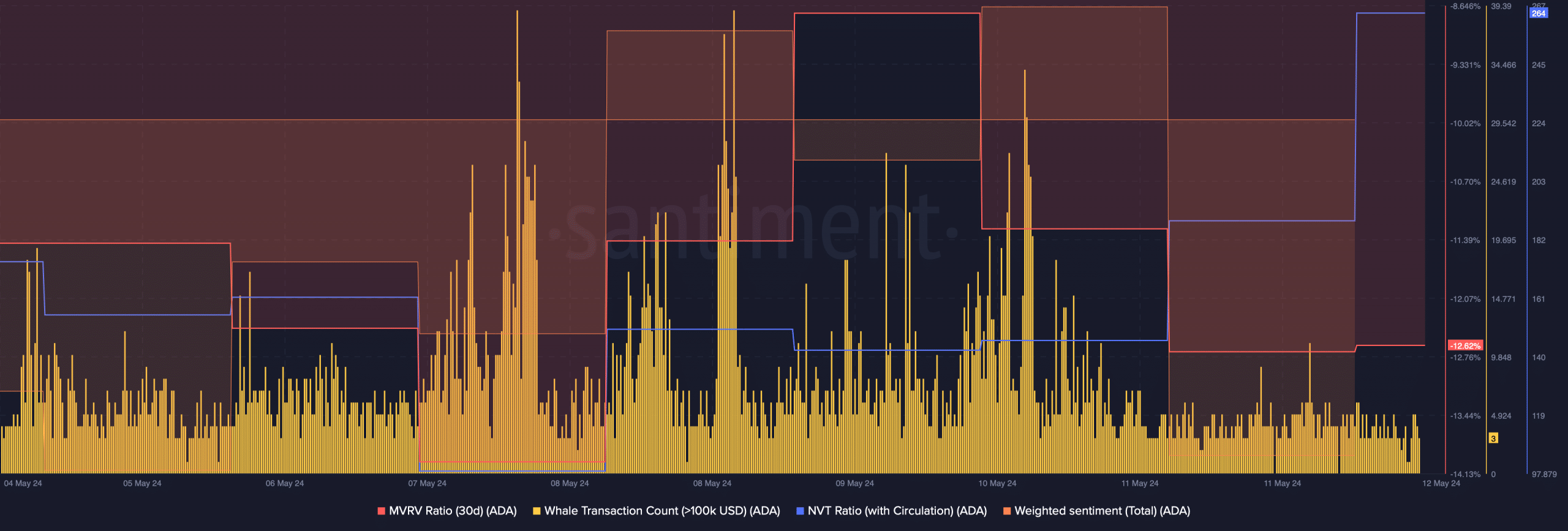The height and width of the screenshot is (531, 1568).
Task: Toggle NVT Ratio (with Circulation) legend label
Action: point(897,511)
